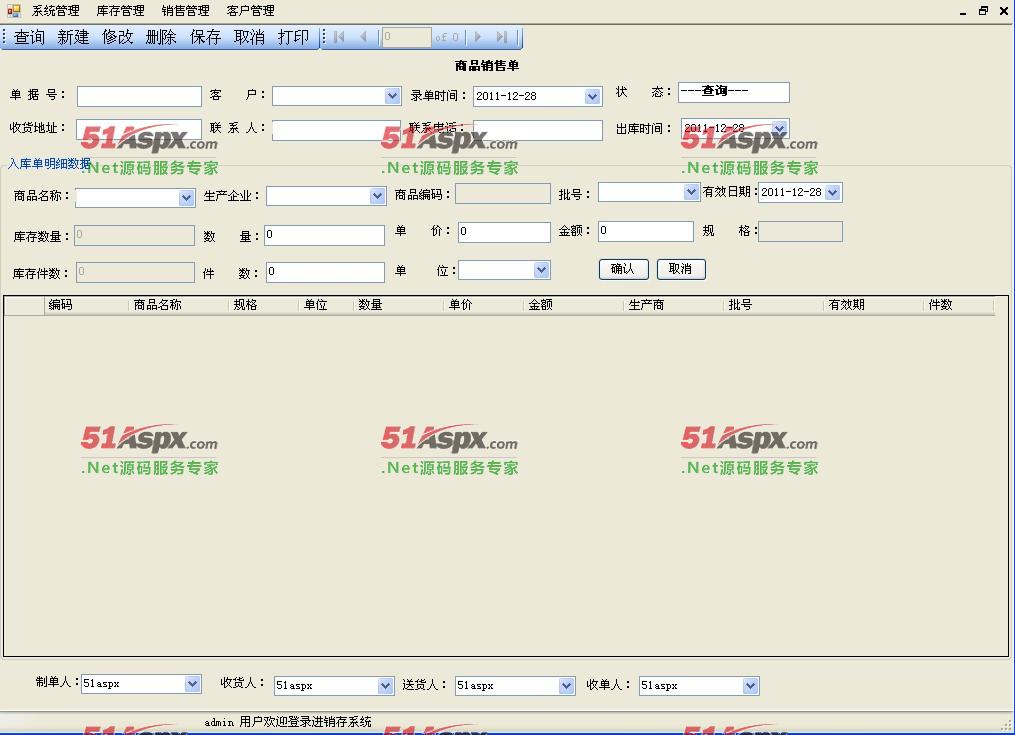Screen dimensions: 1015x735
Task: Click the 商品名称 column header
Action: coord(179,305)
